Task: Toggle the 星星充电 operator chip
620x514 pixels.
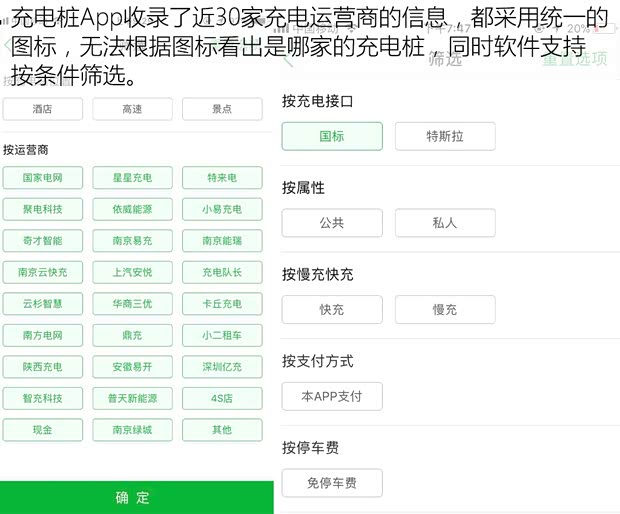Action: [132, 178]
